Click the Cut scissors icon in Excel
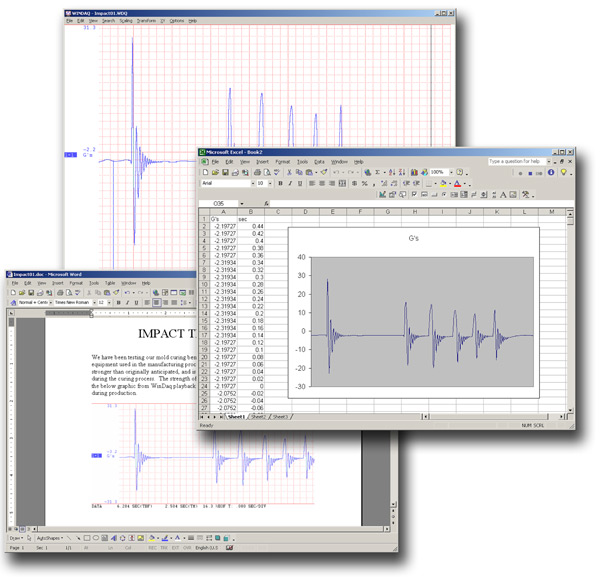600x581 pixels. click(x=289, y=173)
